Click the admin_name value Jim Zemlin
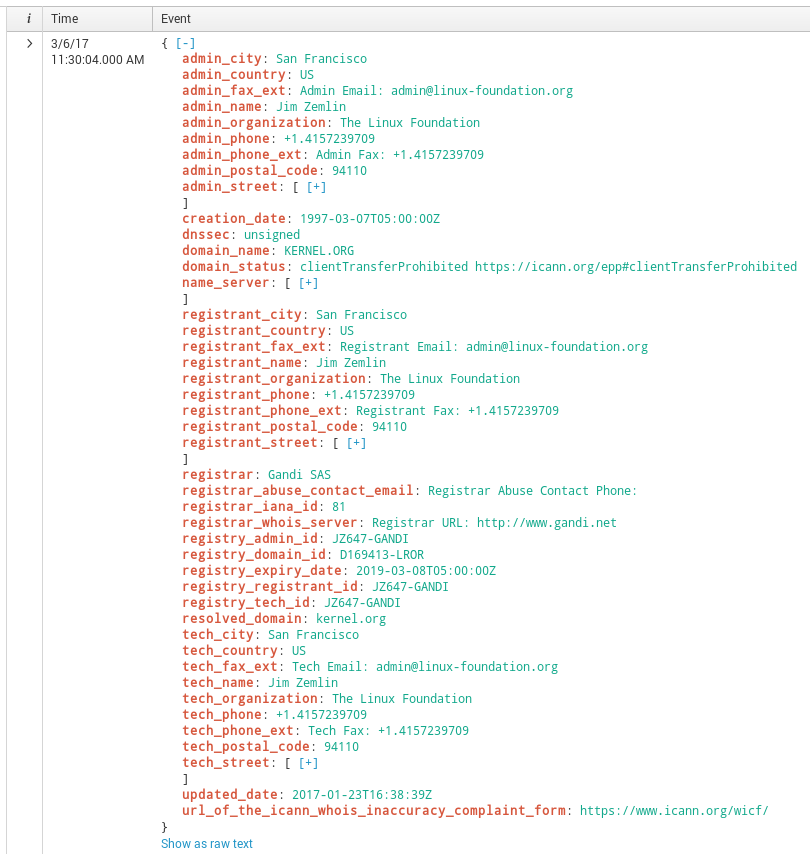Screen dimensions: 810x854 [x=311, y=107]
